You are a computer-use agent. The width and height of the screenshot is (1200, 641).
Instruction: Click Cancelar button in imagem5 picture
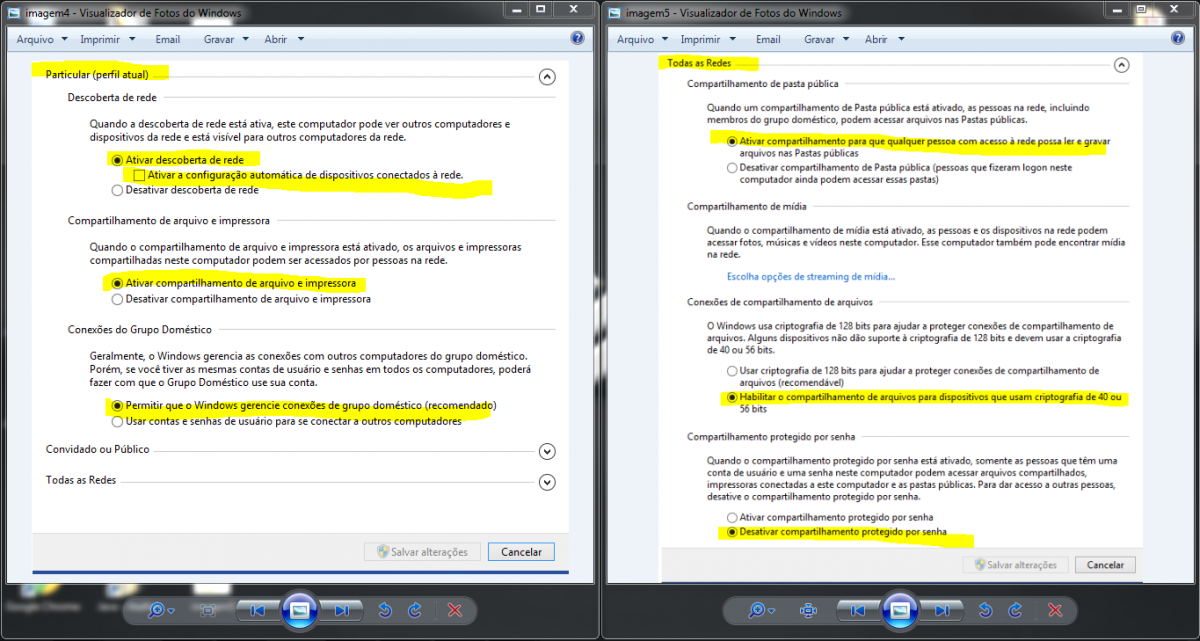[1106, 565]
